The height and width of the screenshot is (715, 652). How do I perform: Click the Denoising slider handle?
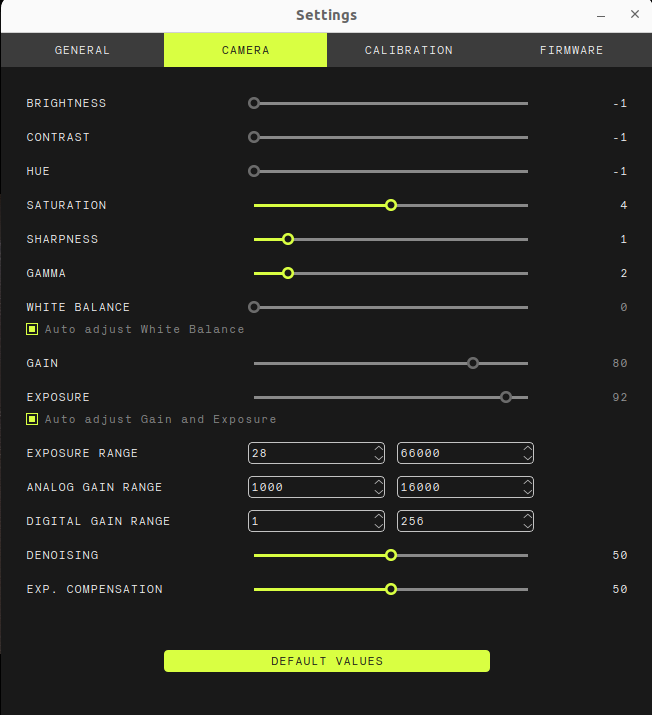[x=391, y=555]
